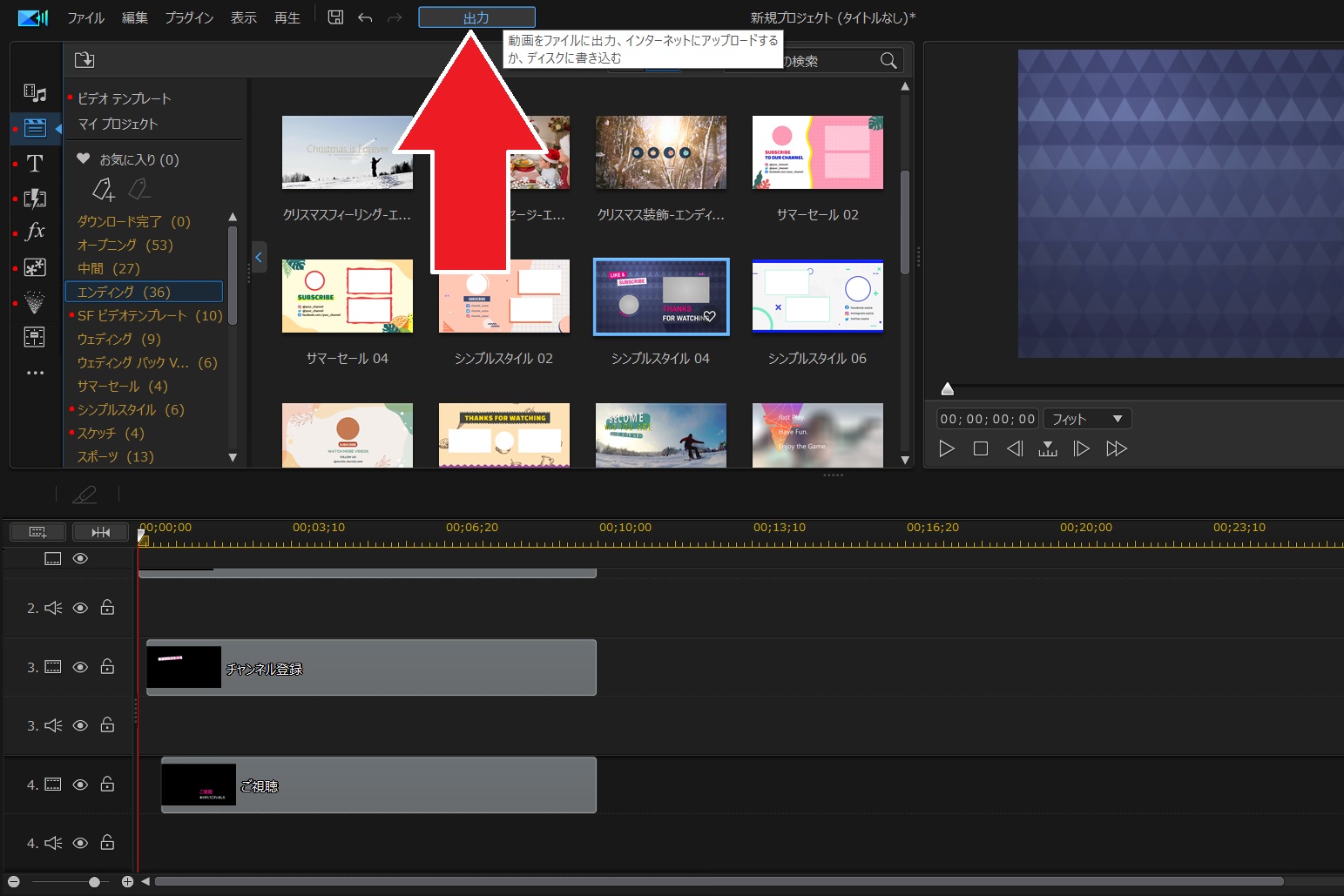Screen dimensions: 1344x896
Task: Open the プラグイン menu
Action: [x=189, y=17]
